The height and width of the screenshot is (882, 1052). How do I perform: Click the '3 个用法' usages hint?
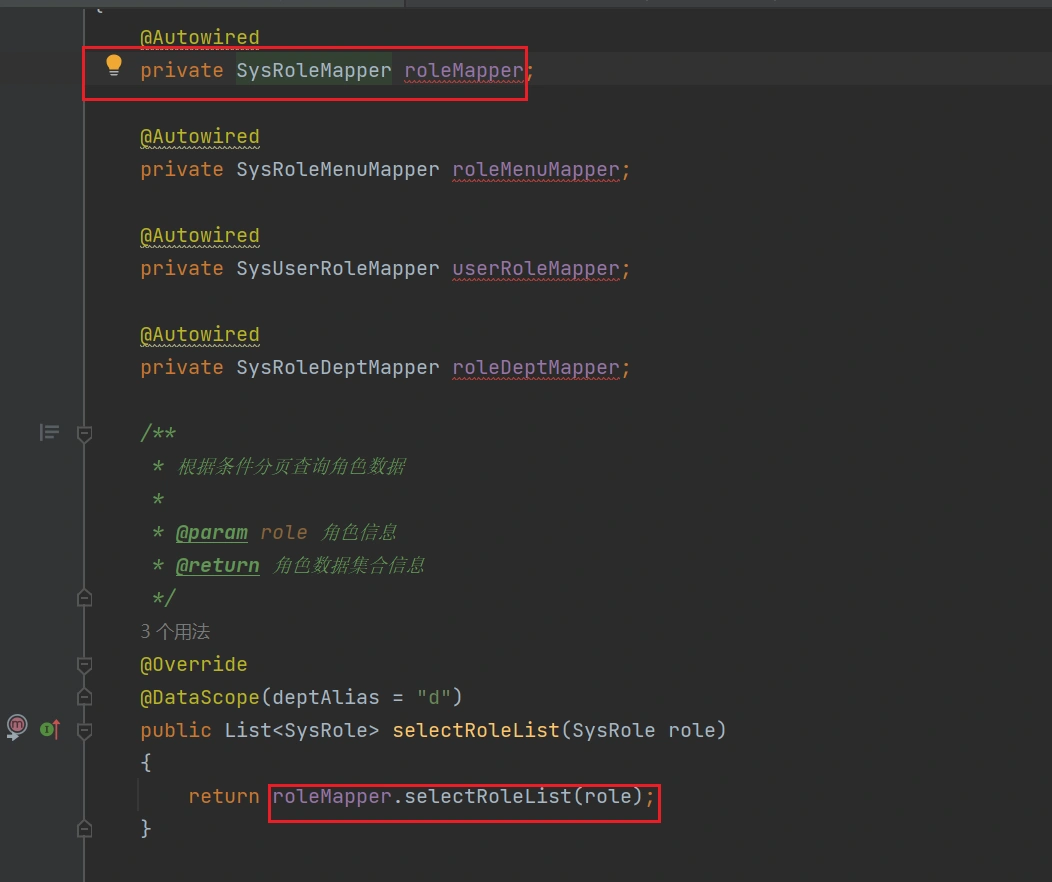coord(175,632)
